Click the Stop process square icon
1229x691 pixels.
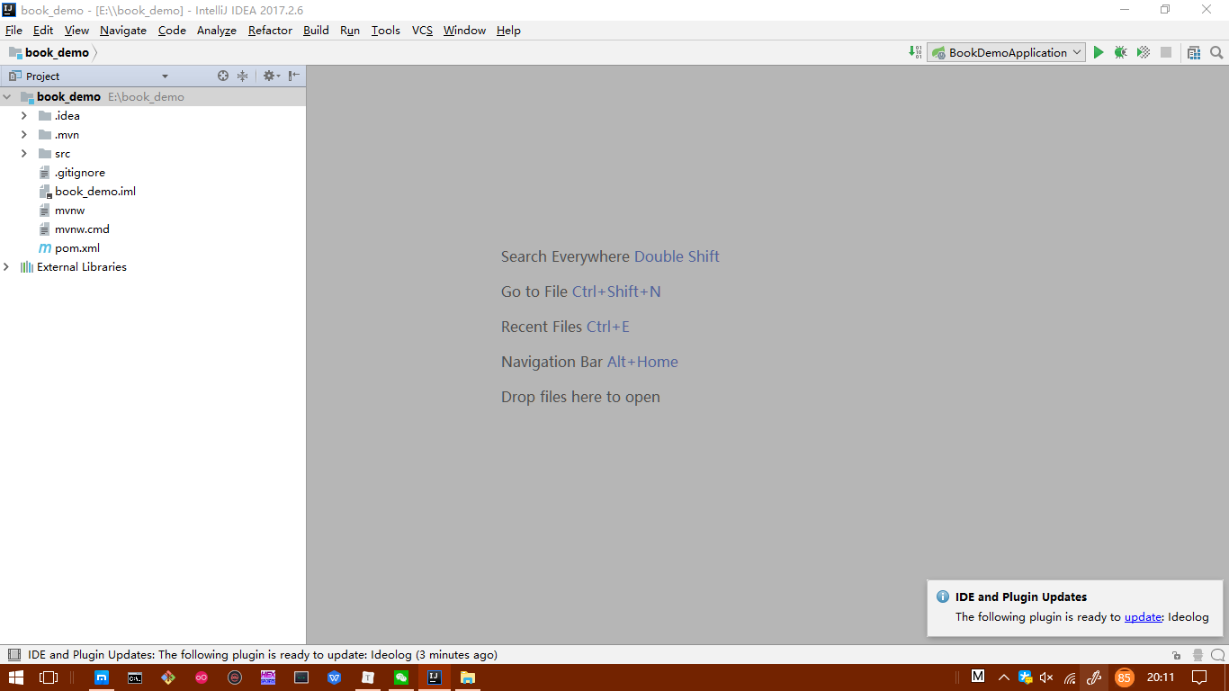tap(1166, 53)
